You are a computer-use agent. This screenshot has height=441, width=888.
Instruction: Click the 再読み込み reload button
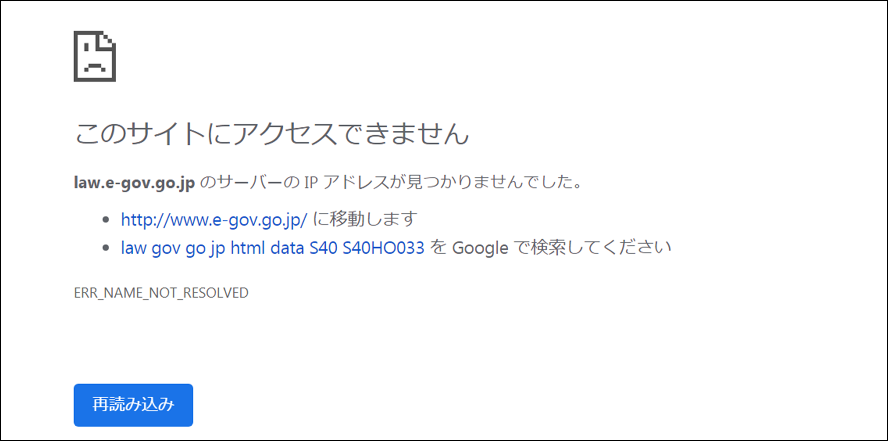coord(133,405)
